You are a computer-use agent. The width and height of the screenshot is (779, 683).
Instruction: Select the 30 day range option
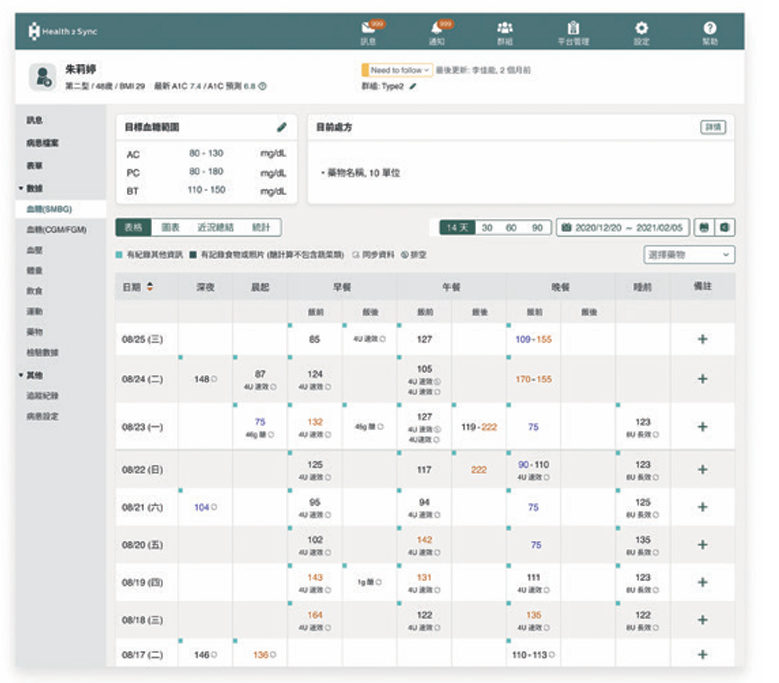pyautogui.click(x=487, y=228)
